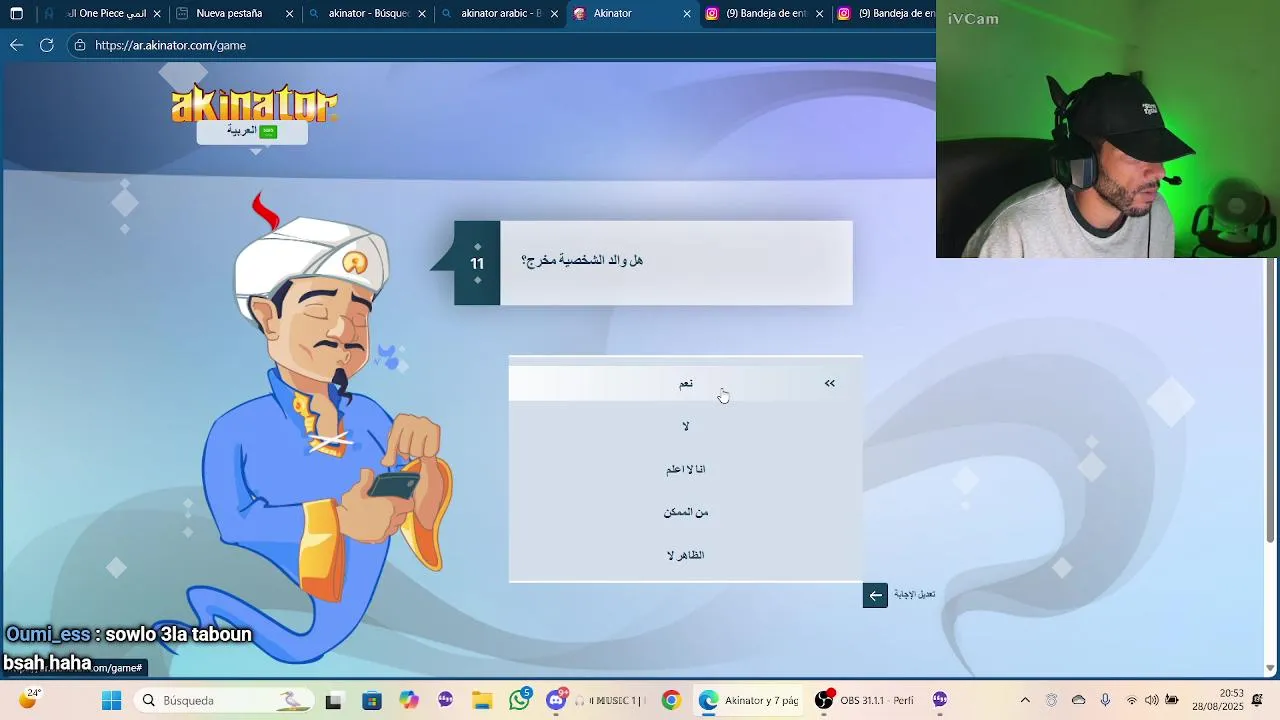
Task: Open Task View on the taskbar
Action: 333,700
